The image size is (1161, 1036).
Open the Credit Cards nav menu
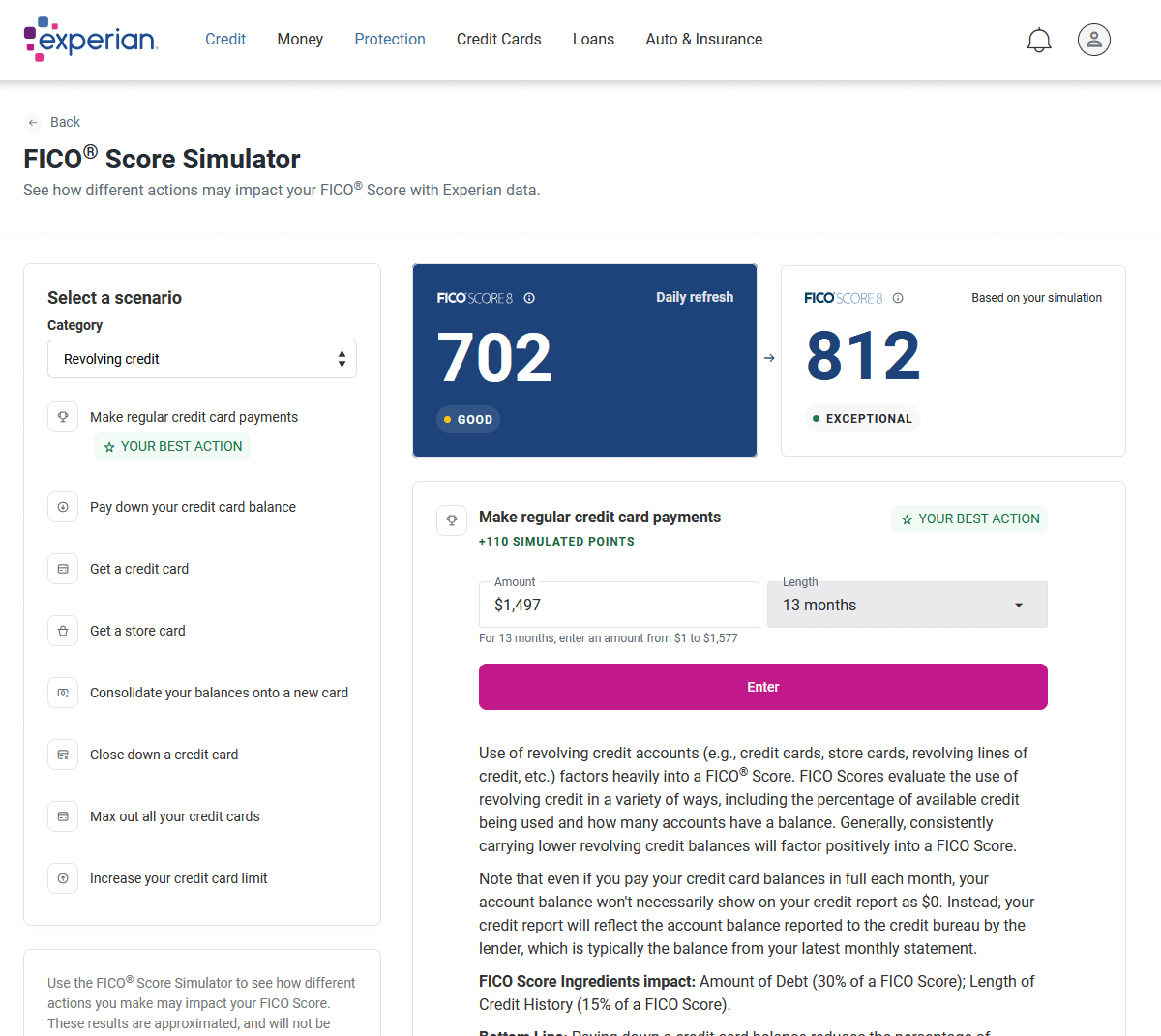click(499, 40)
